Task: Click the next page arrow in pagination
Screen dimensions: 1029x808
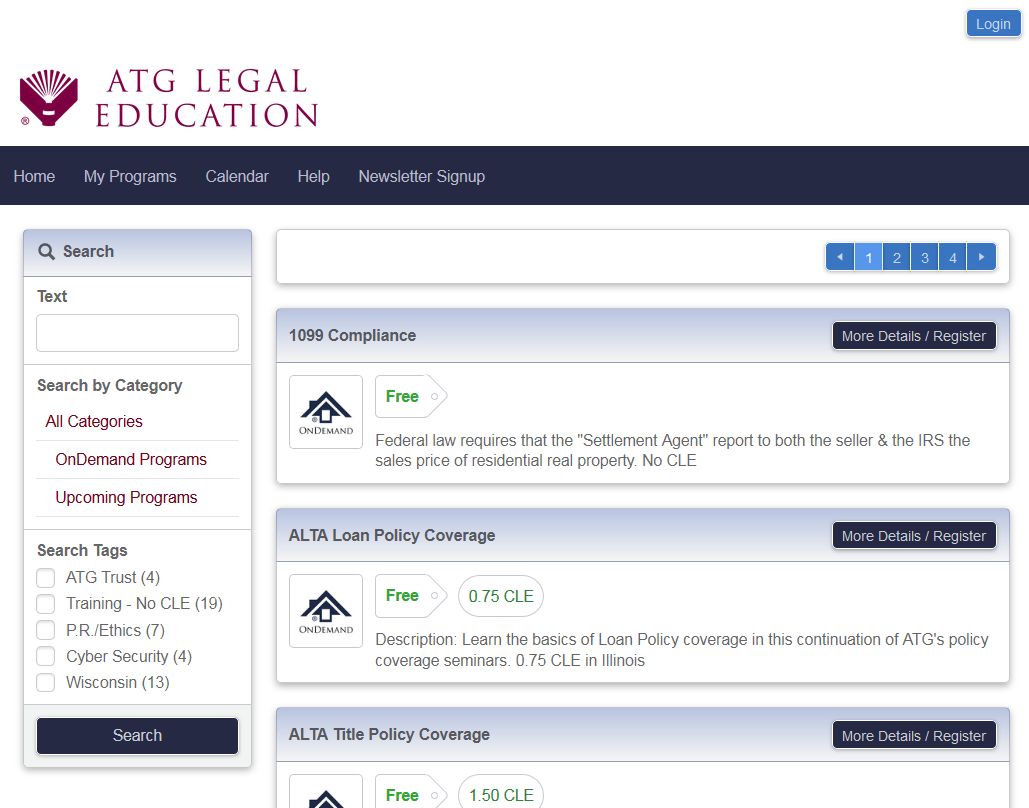Action: coord(982,258)
